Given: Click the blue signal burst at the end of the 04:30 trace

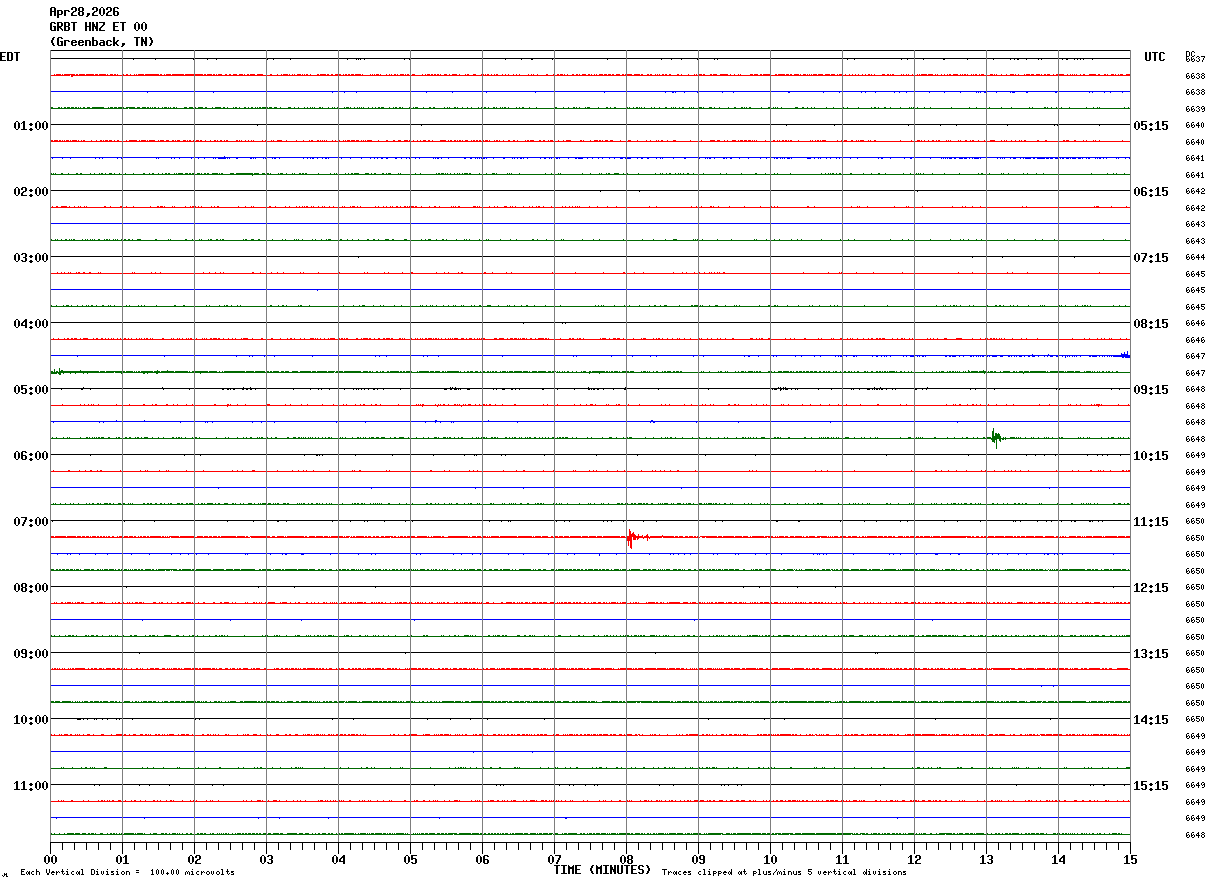Looking at the screenshot, I should [x=1125, y=355].
